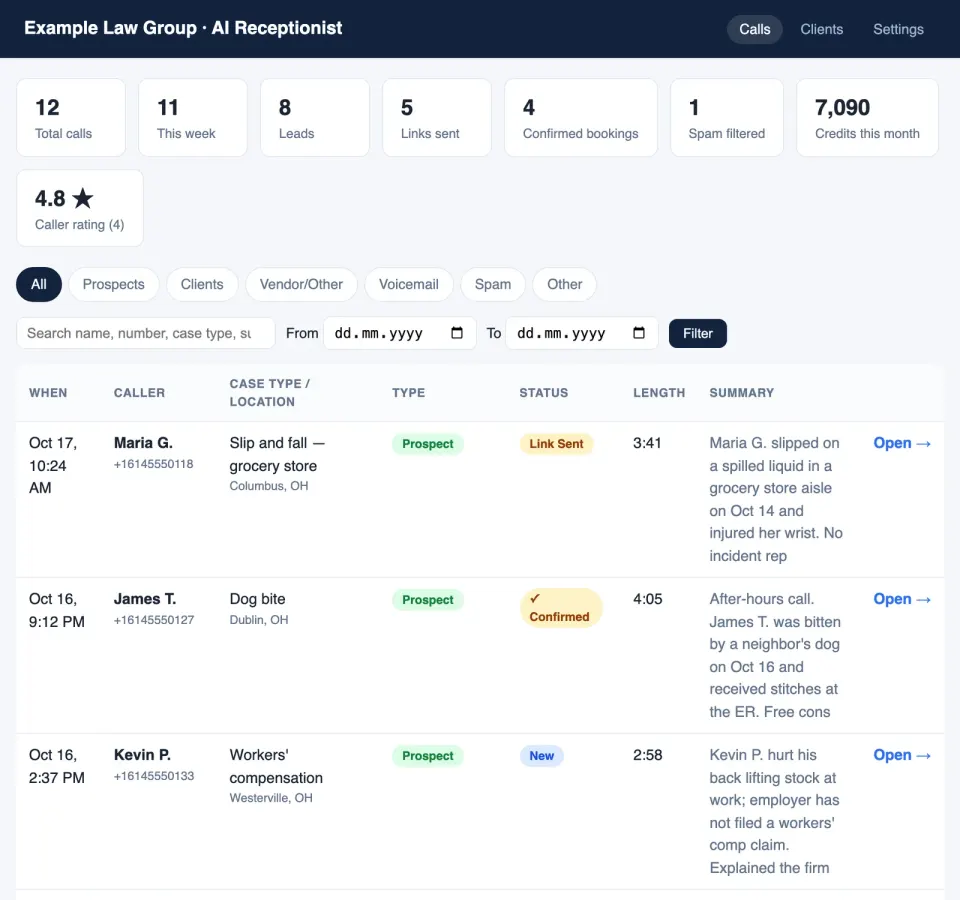Click the Workers' compensation case type

point(276,767)
